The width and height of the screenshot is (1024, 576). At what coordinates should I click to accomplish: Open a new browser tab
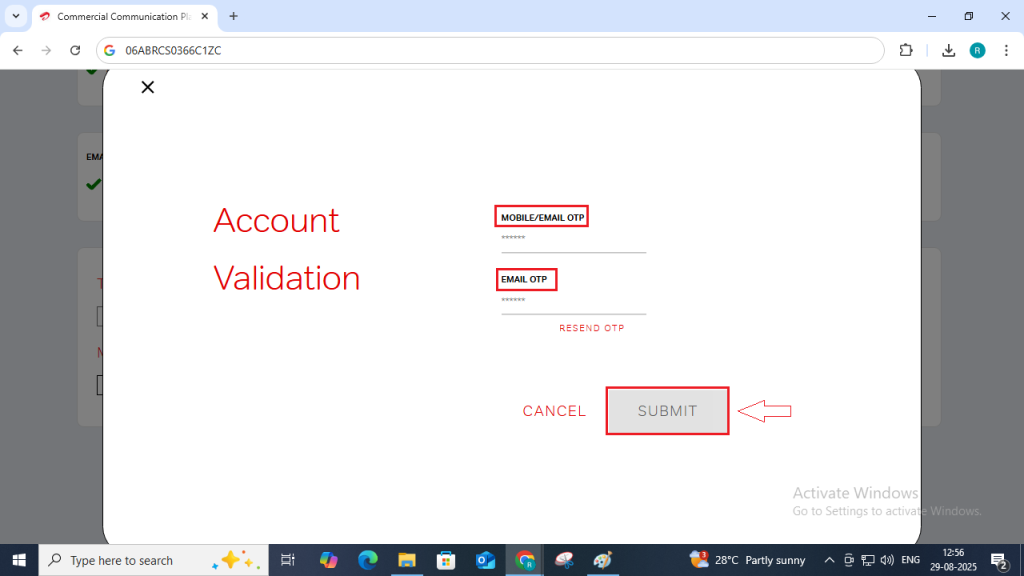tap(233, 16)
